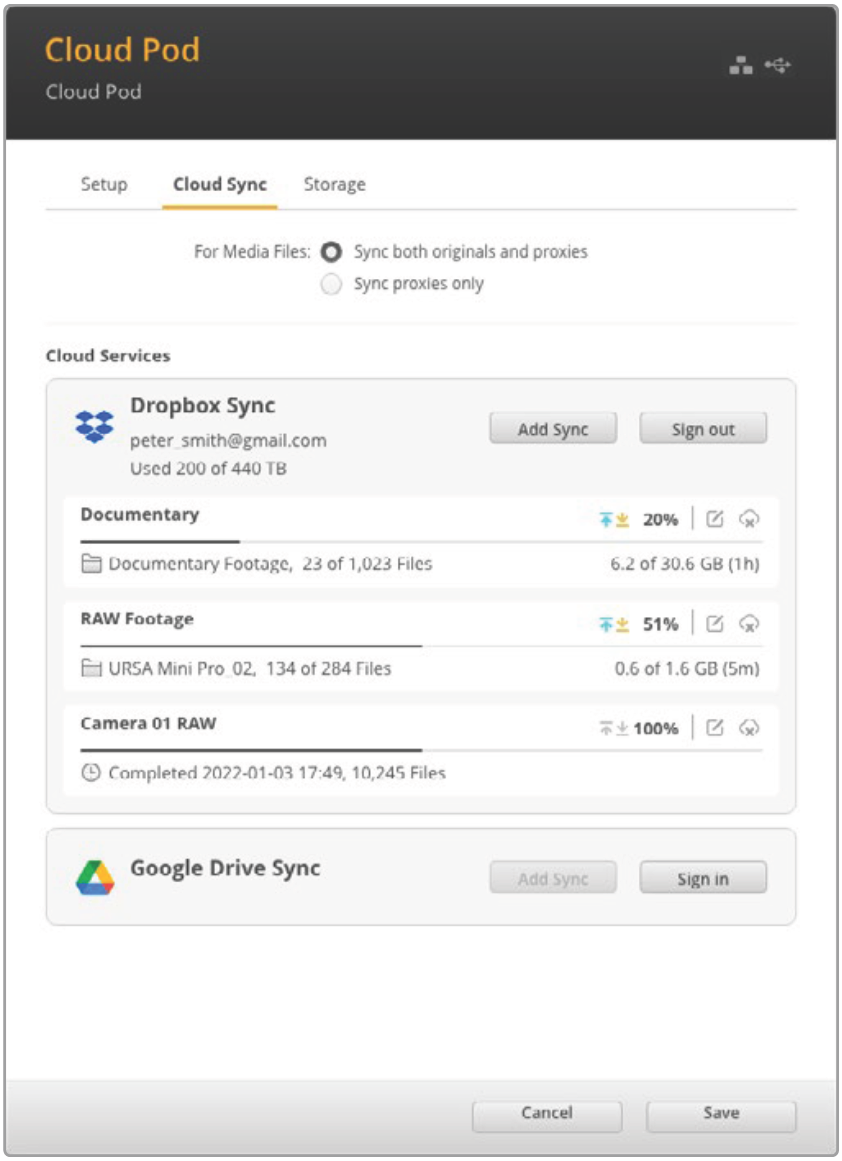Remove the Camera 01 RAW cloud sync
Screen dimensions: 842x1161
(x=749, y=728)
